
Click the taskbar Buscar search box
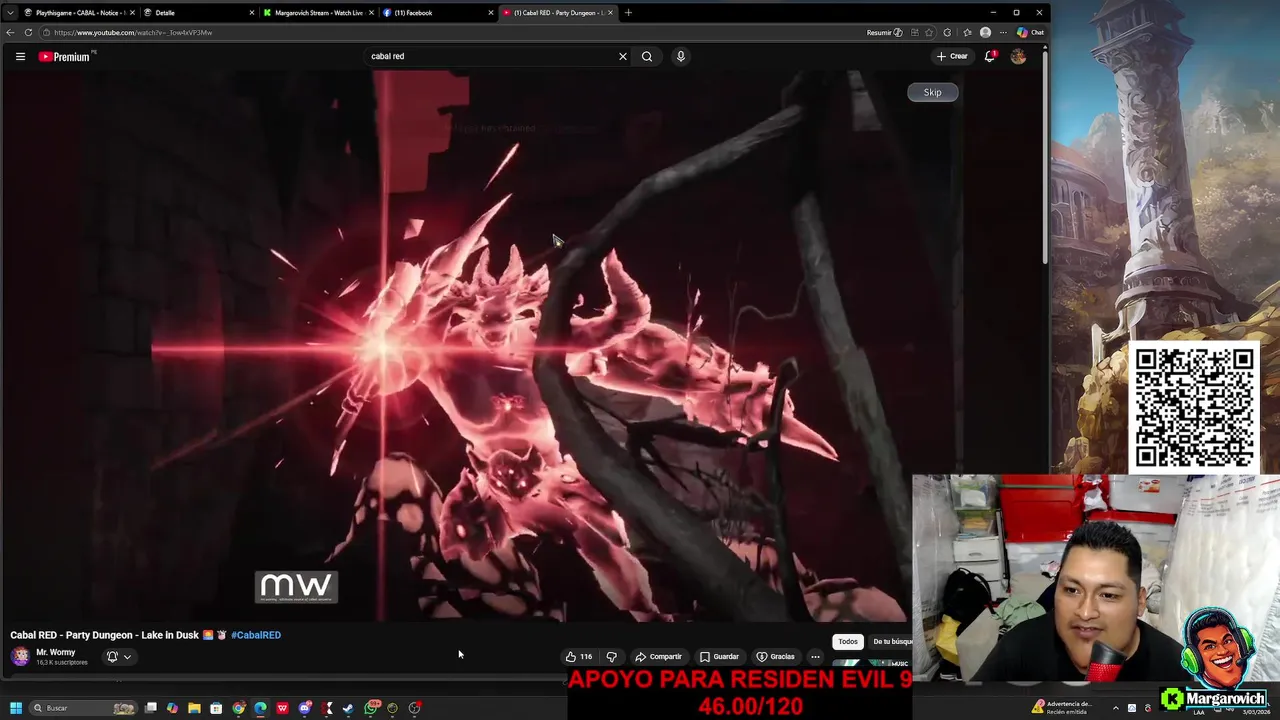click(x=83, y=708)
